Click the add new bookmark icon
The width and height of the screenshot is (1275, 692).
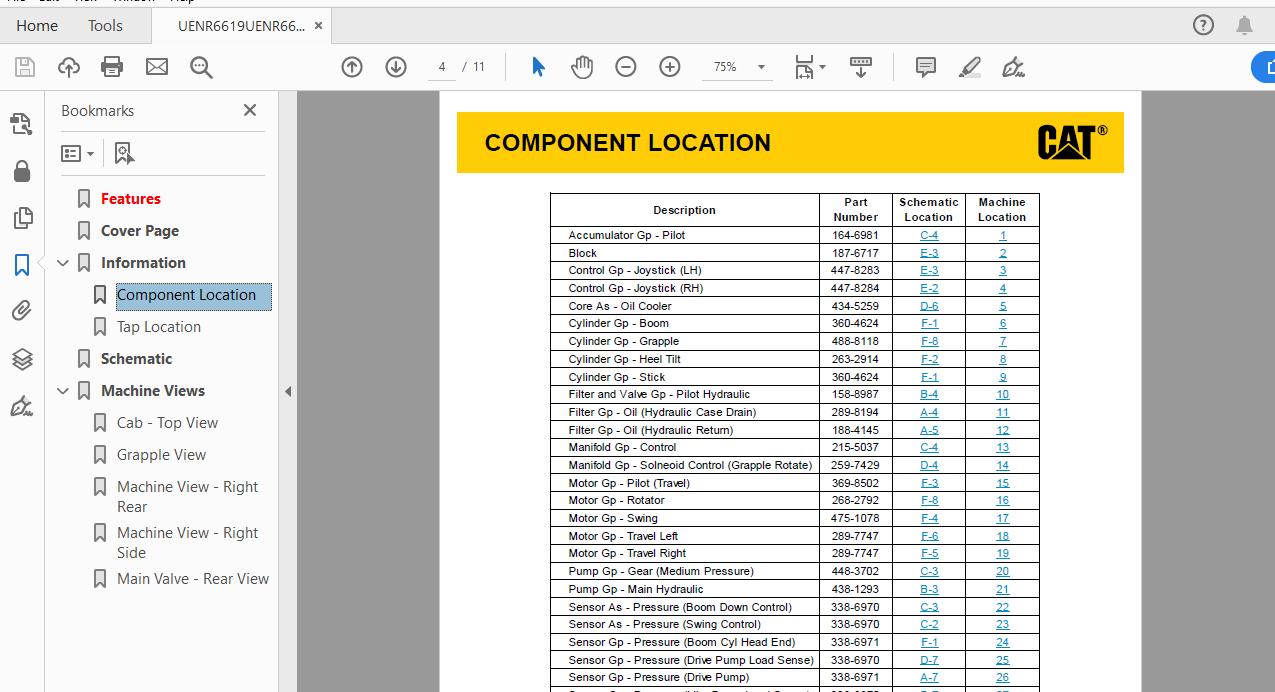[x=124, y=154]
